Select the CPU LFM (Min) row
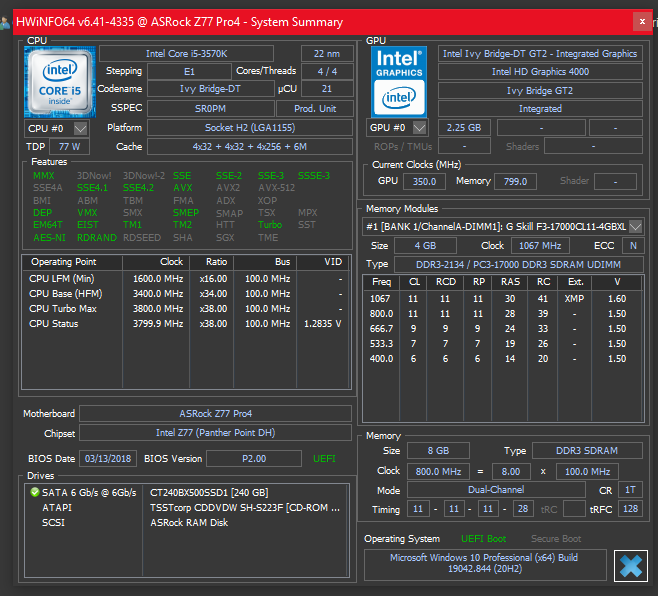The width and height of the screenshot is (658, 596). [x=186, y=279]
